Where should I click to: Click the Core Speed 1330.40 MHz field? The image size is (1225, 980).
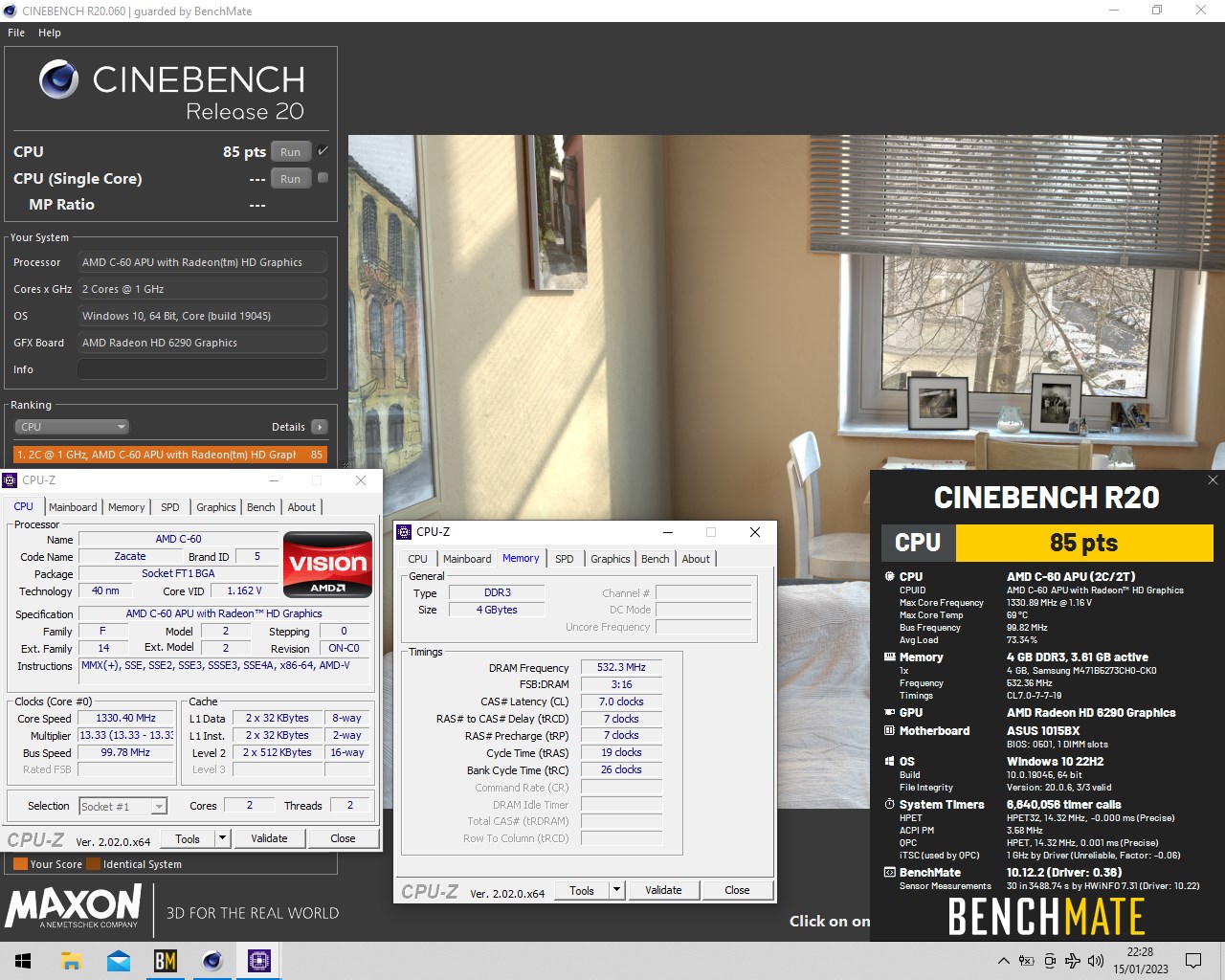pos(126,718)
